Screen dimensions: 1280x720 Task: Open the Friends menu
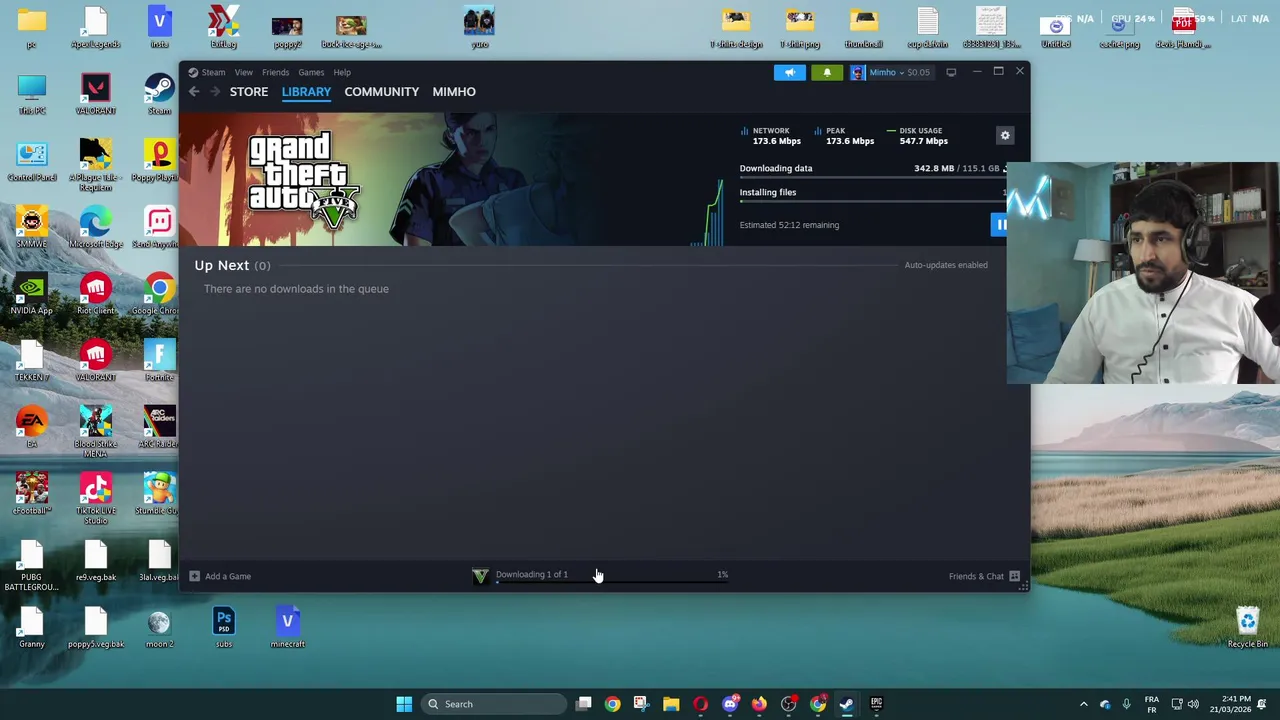pyautogui.click(x=275, y=72)
